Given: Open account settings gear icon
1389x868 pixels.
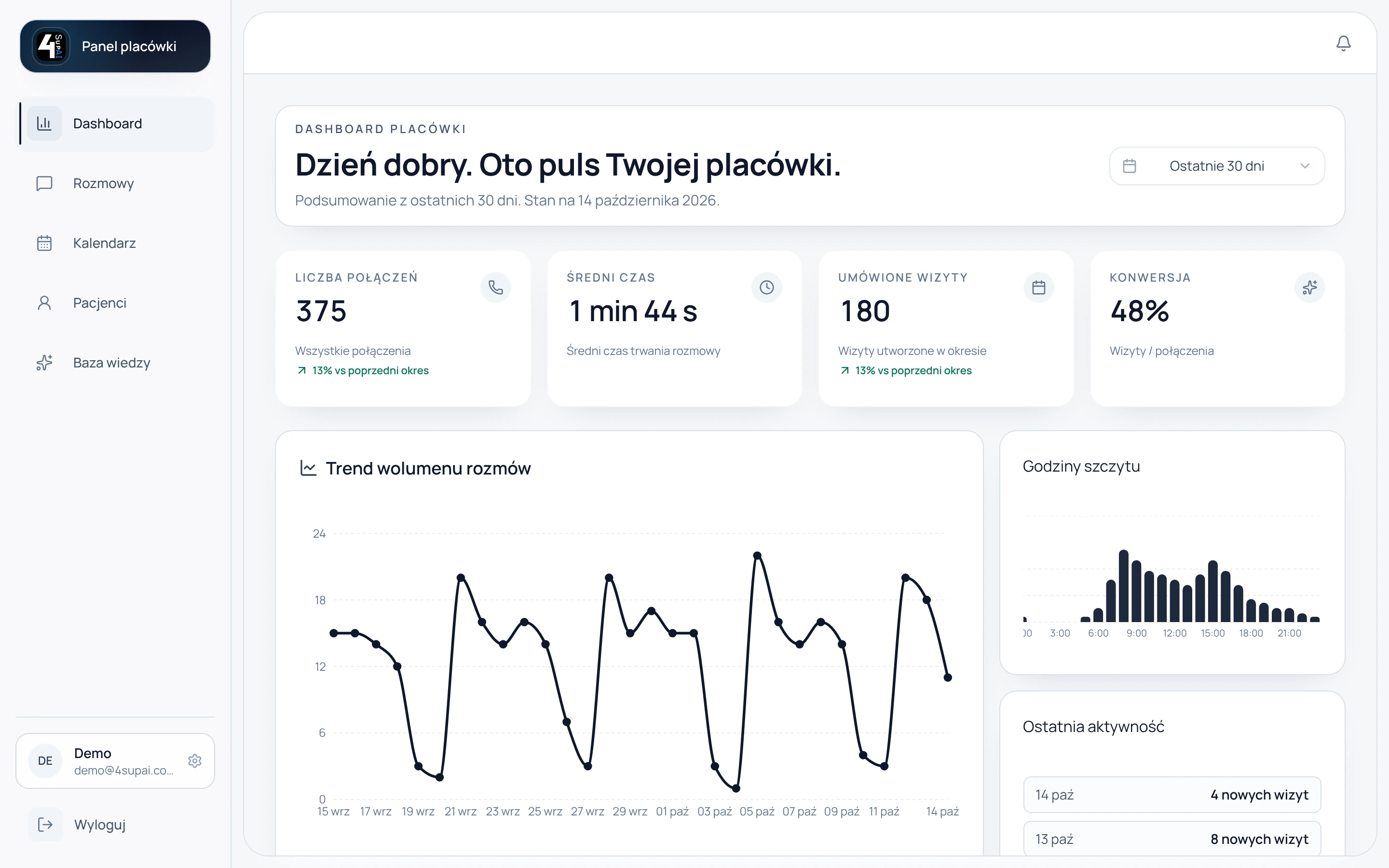Looking at the screenshot, I should 194,760.
